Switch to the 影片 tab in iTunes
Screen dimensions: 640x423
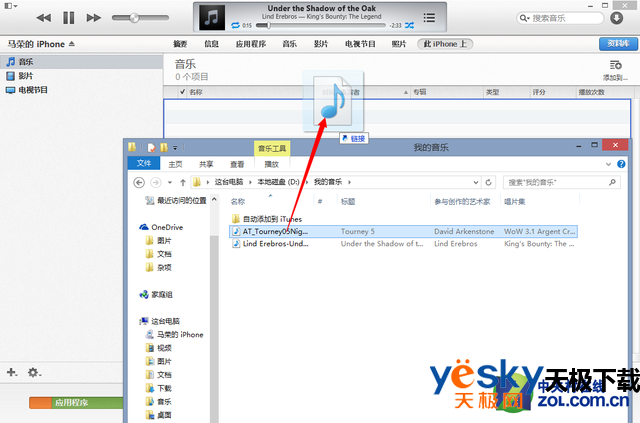coord(321,44)
